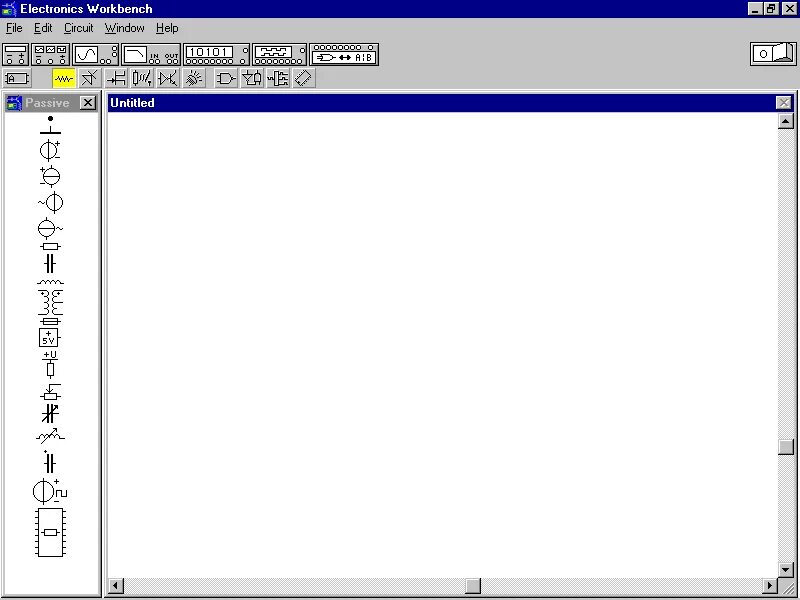The image size is (800, 600).
Task: Open the oscilloscope instrument
Action: point(95,55)
